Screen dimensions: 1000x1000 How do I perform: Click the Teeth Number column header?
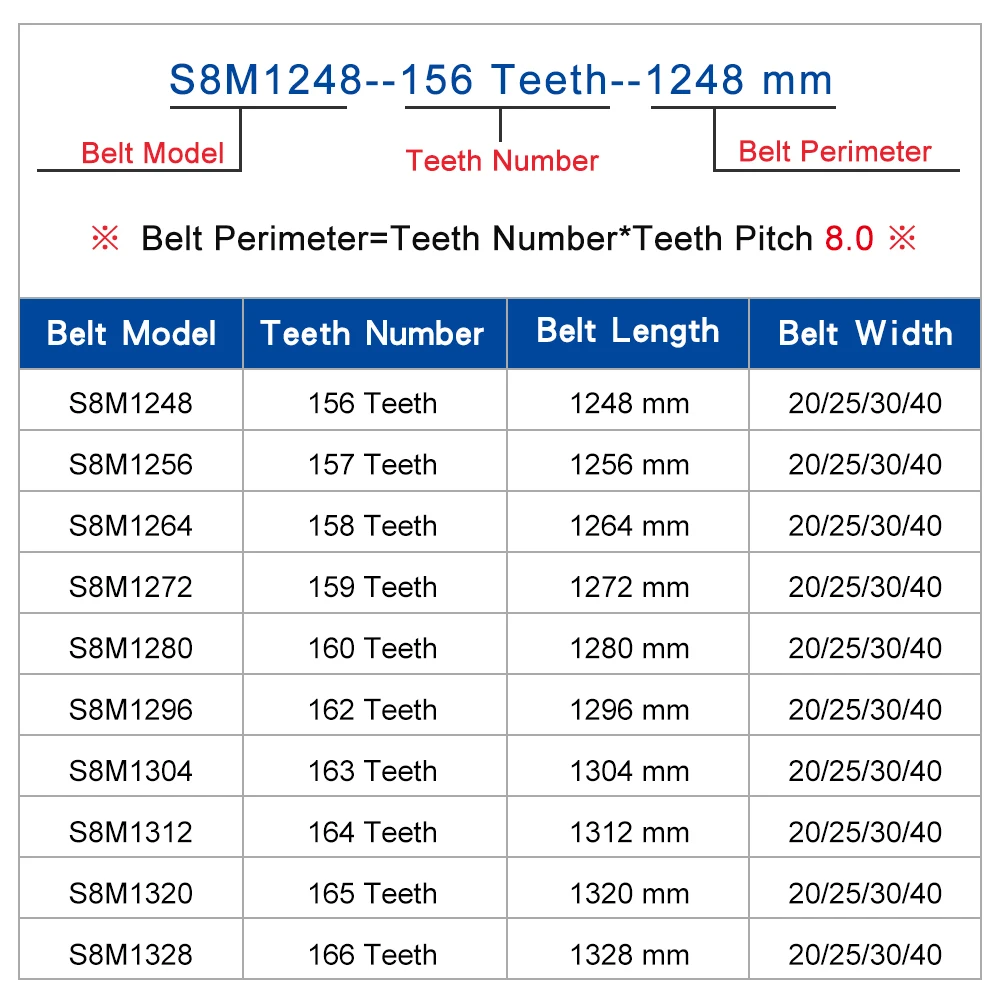[374, 334]
